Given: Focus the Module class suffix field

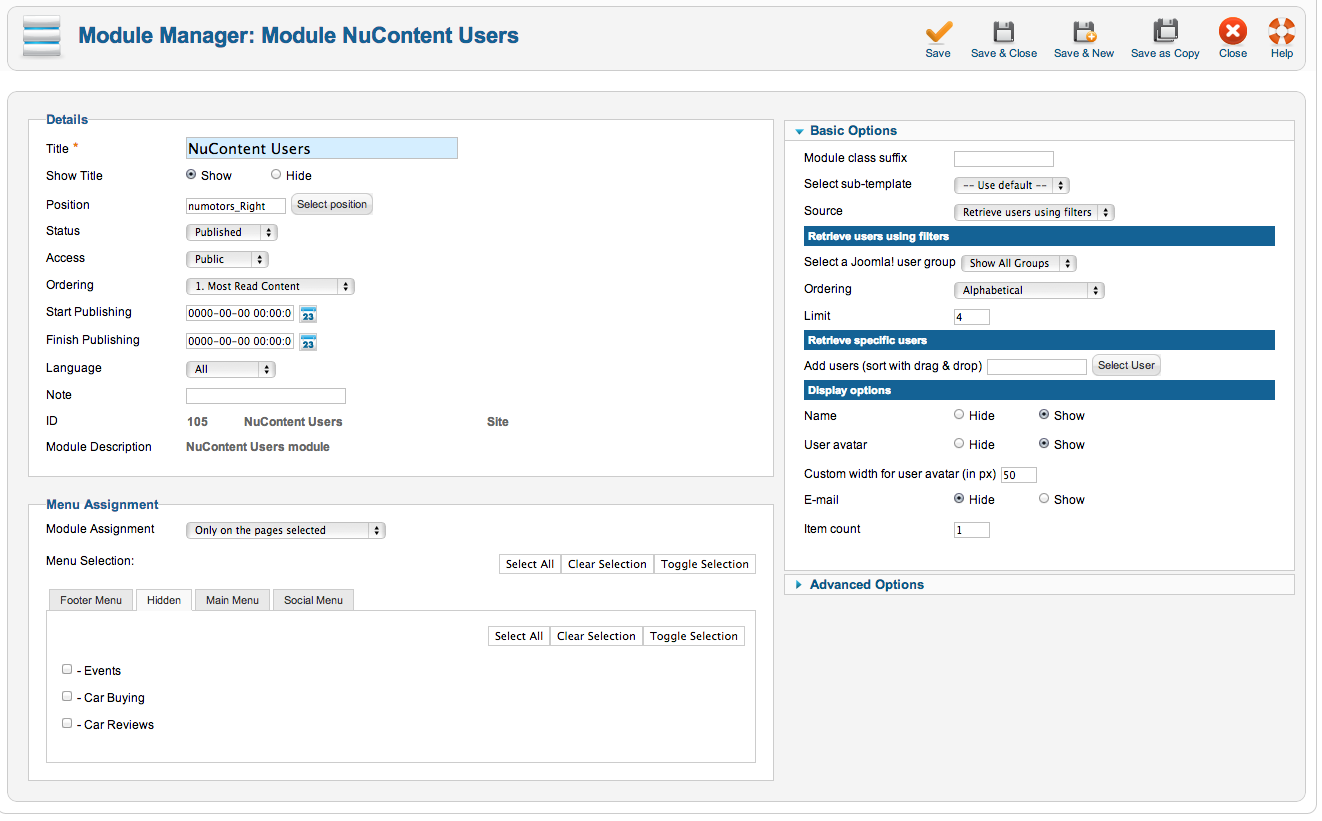Looking at the screenshot, I should tap(1004, 159).
